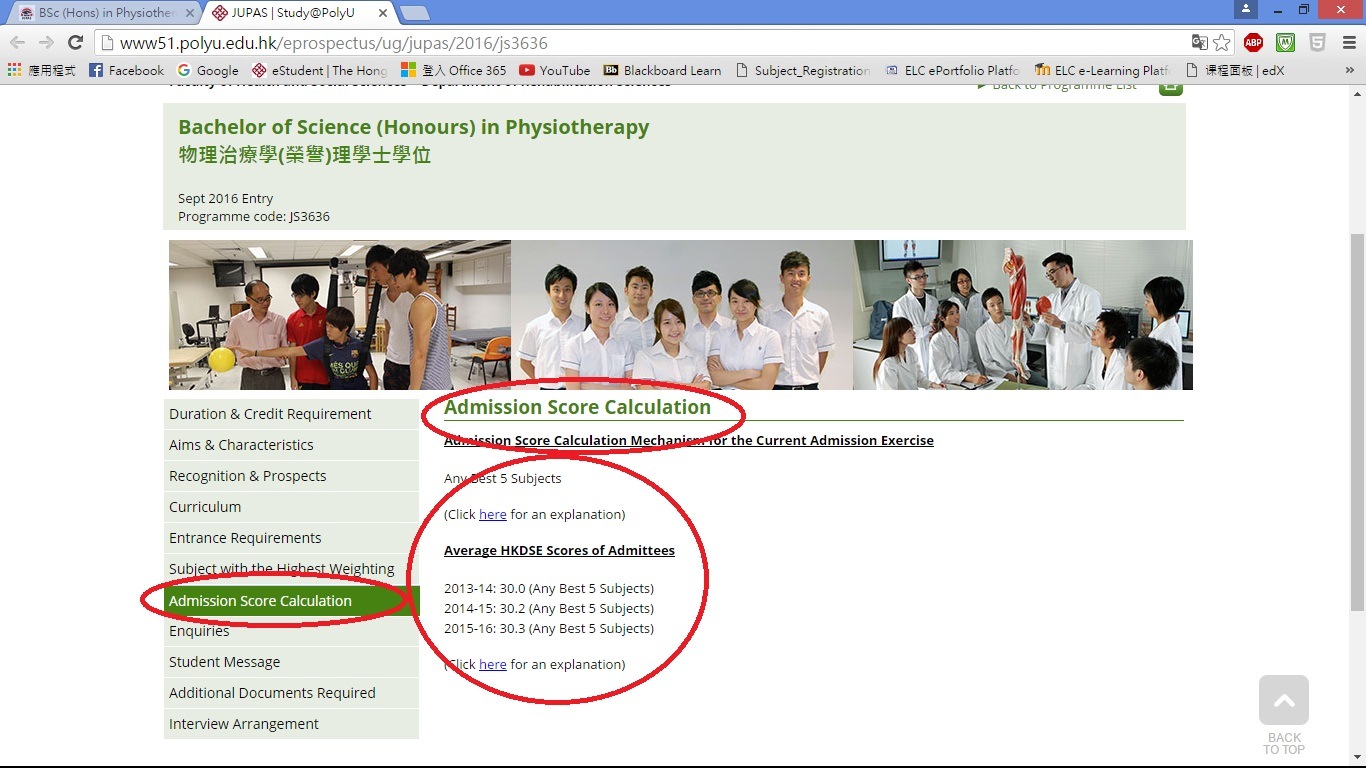Click the browser forward arrow

click(46, 43)
